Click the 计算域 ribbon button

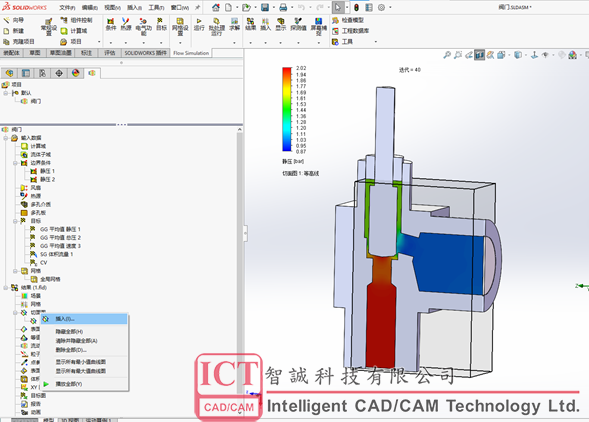tap(74, 31)
